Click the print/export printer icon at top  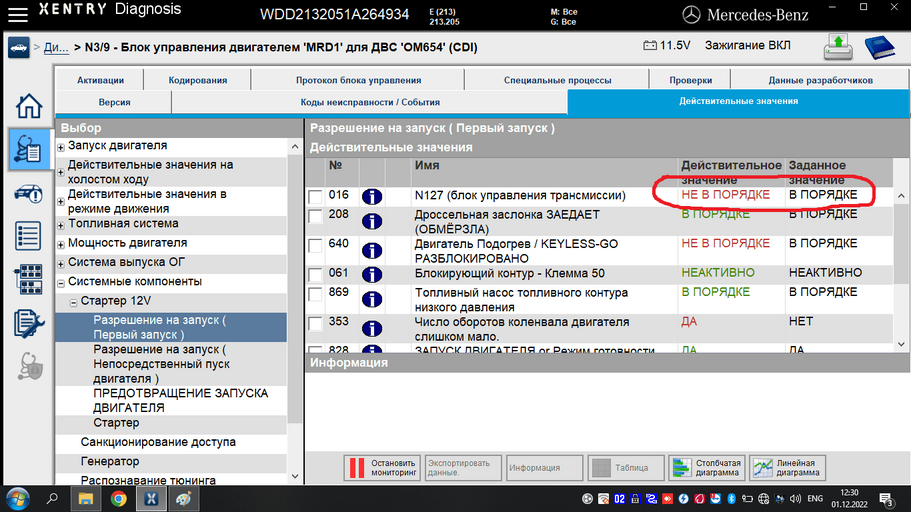pyautogui.click(x=838, y=47)
